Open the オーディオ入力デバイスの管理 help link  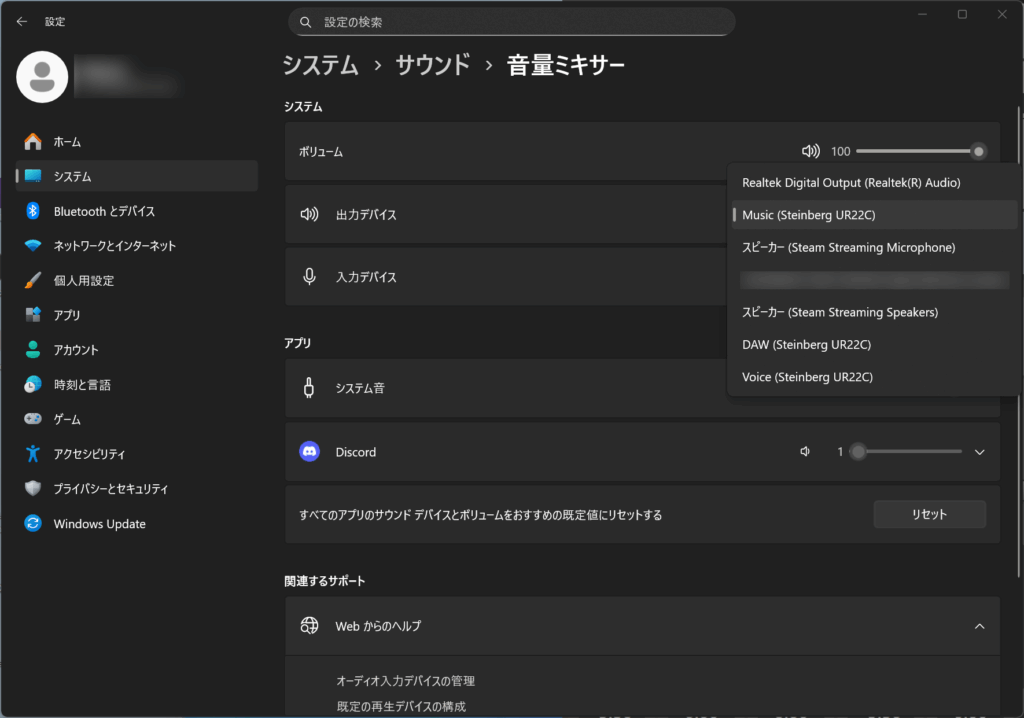pyautogui.click(x=405, y=681)
